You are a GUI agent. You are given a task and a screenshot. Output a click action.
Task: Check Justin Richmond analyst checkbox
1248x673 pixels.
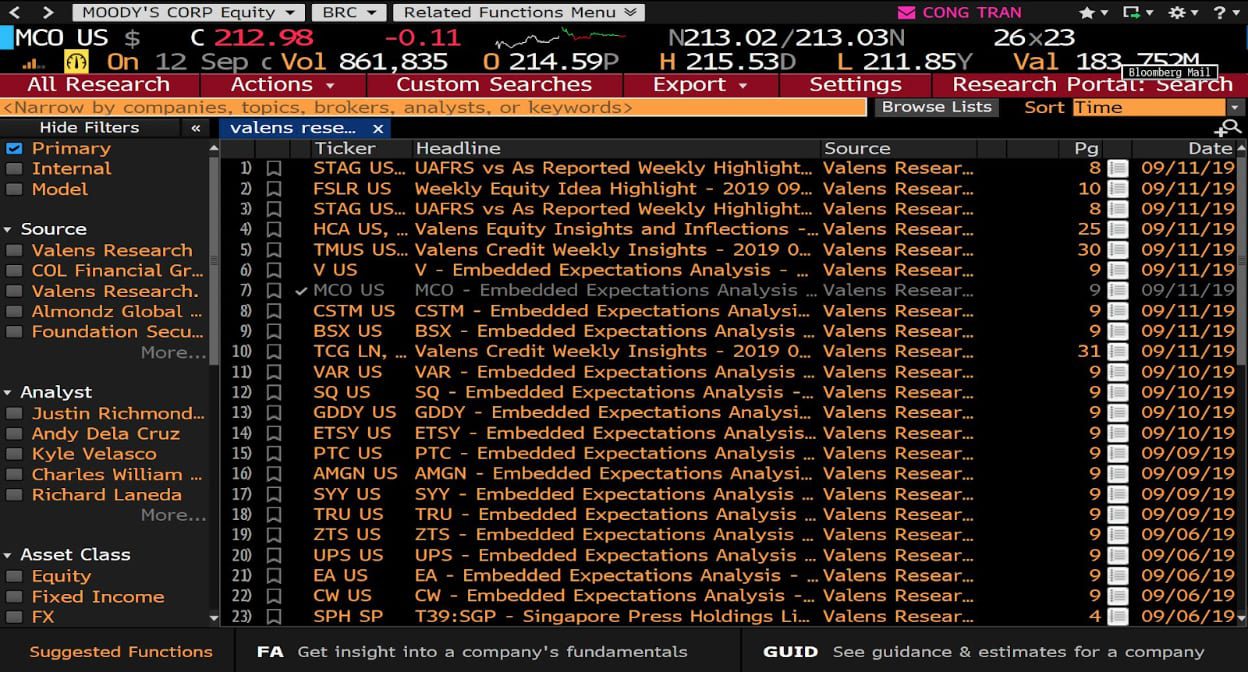(x=14, y=413)
